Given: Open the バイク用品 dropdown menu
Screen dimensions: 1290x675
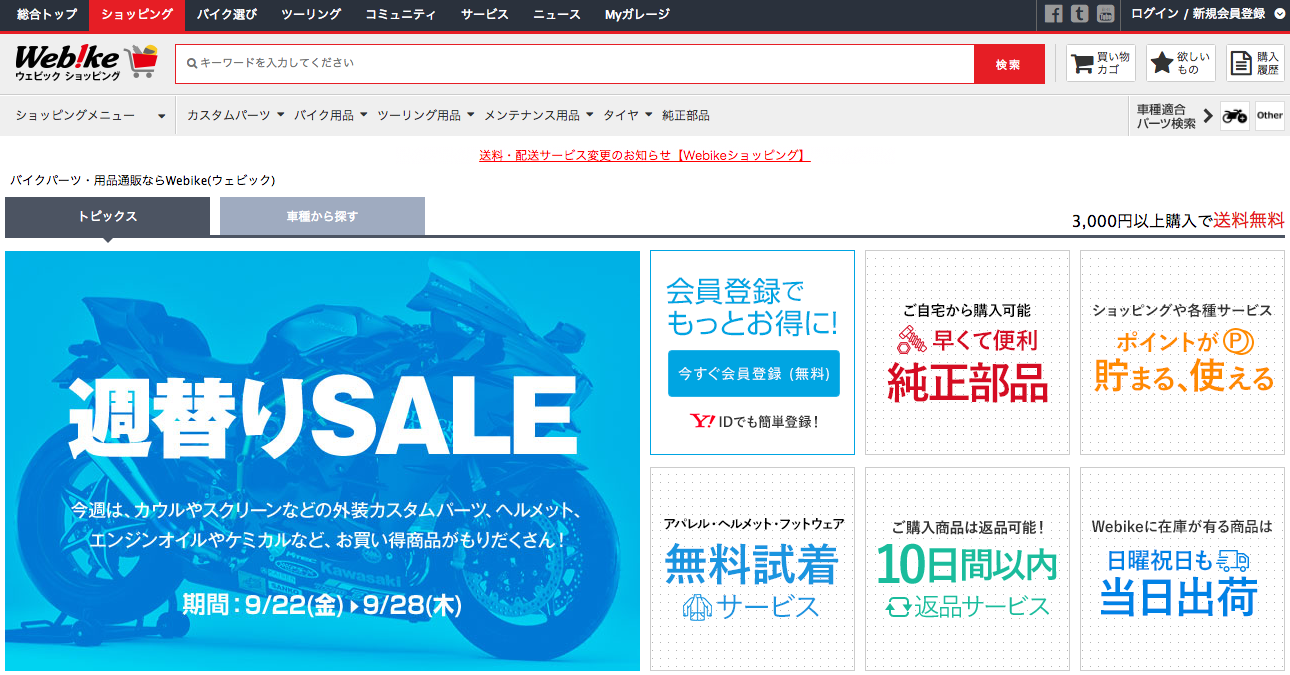Looking at the screenshot, I should (331, 116).
